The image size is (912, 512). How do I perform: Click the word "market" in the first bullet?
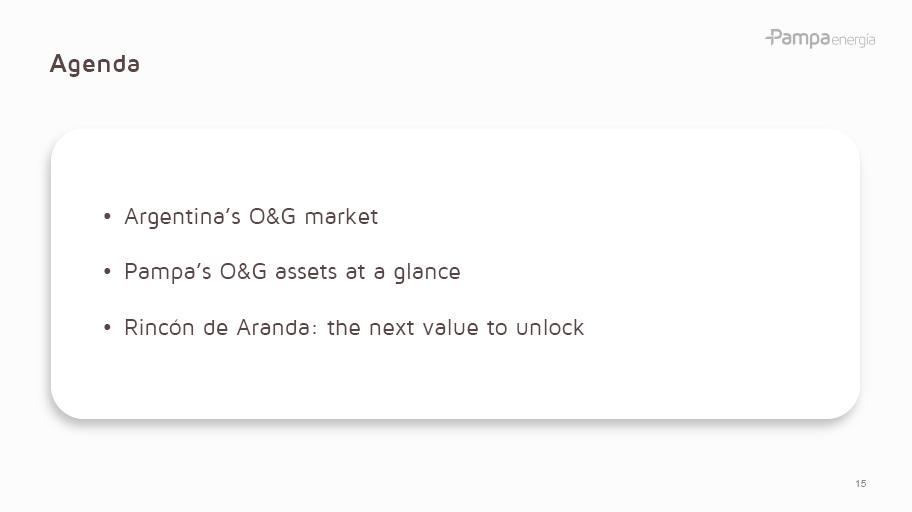click(x=341, y=217)
